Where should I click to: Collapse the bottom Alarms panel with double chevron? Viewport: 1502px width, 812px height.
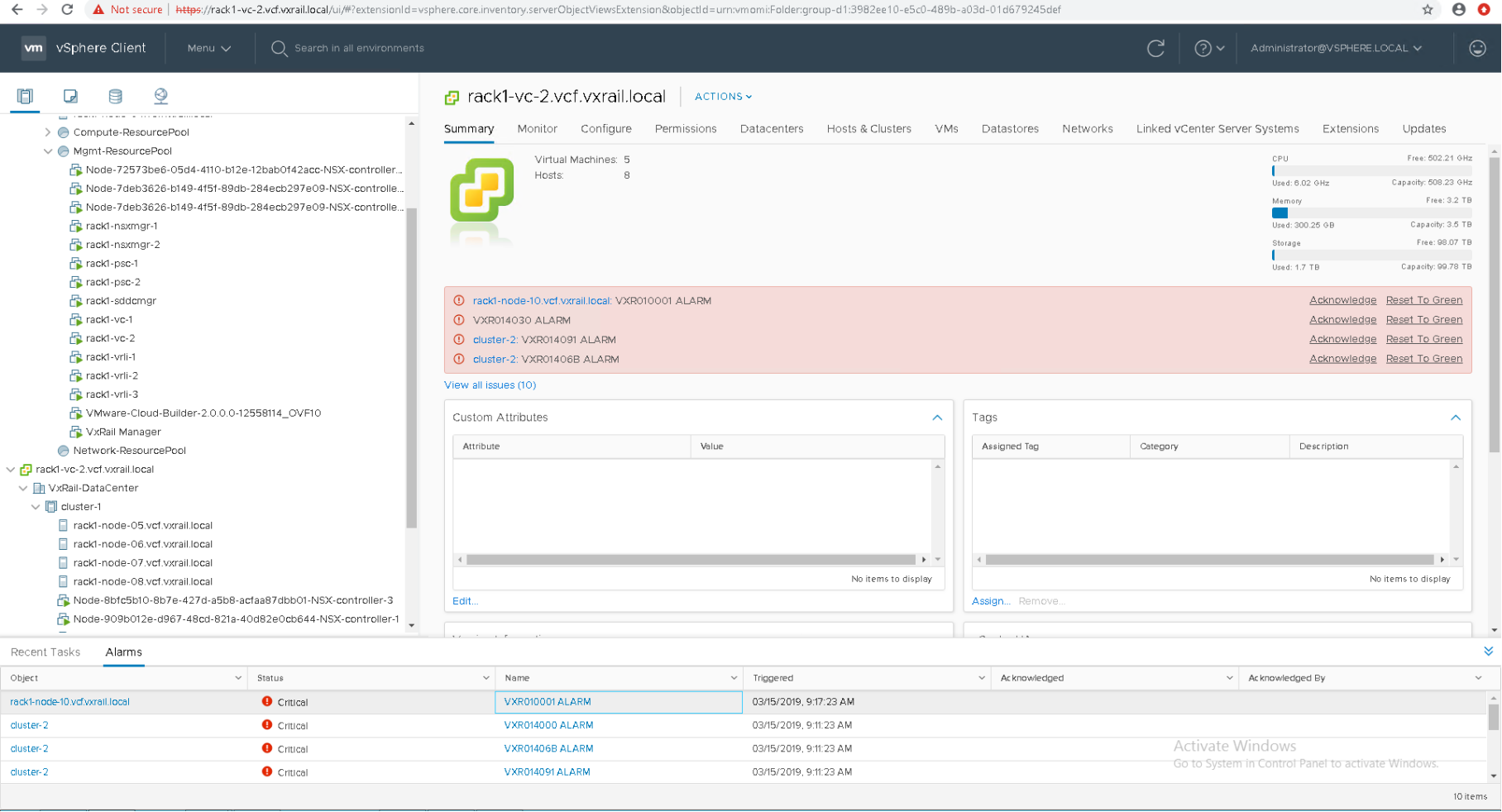coord(1488,652)
